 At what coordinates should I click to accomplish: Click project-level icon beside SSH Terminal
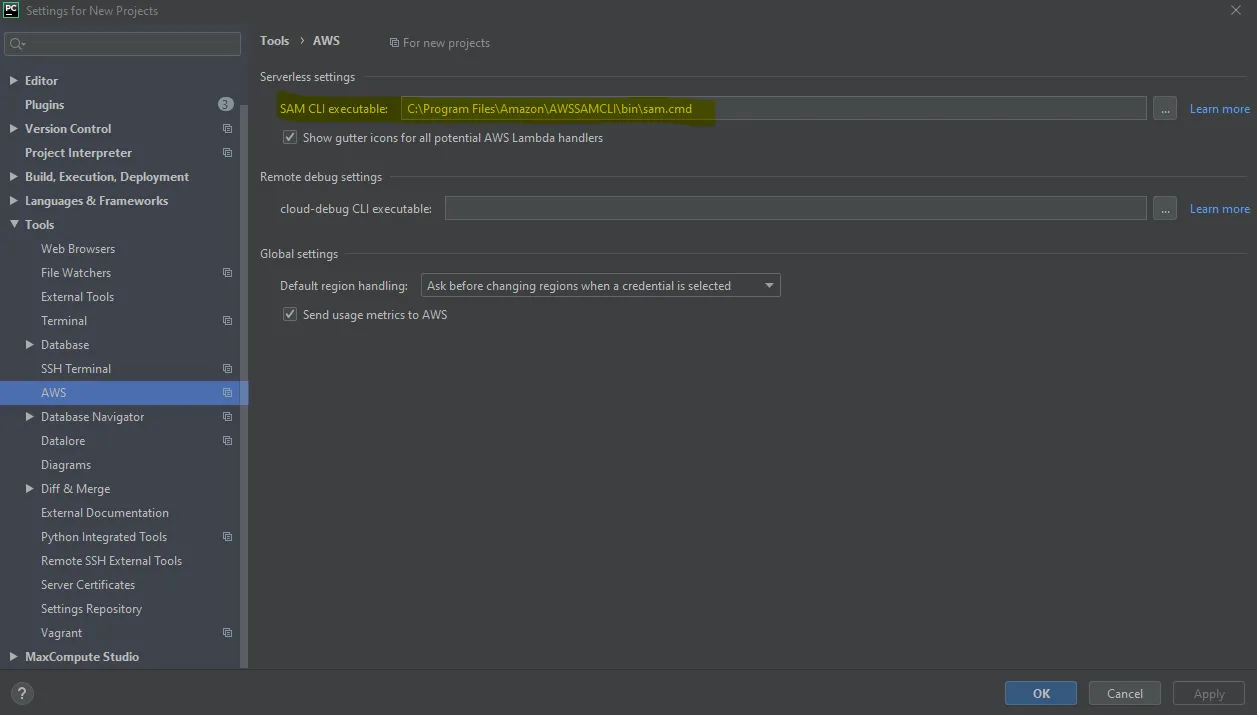point(227,369)
